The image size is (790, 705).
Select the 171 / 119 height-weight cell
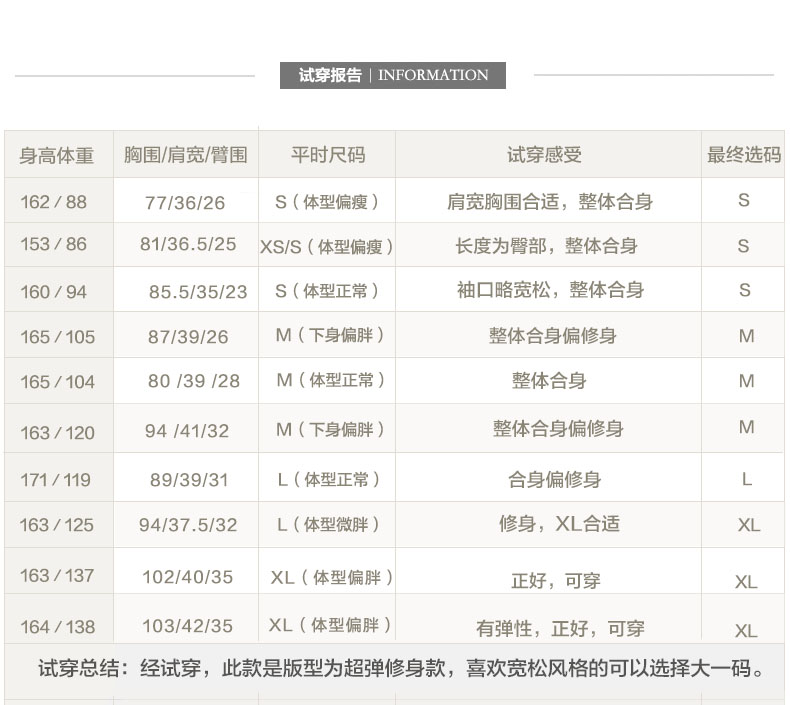pos(55,480)
